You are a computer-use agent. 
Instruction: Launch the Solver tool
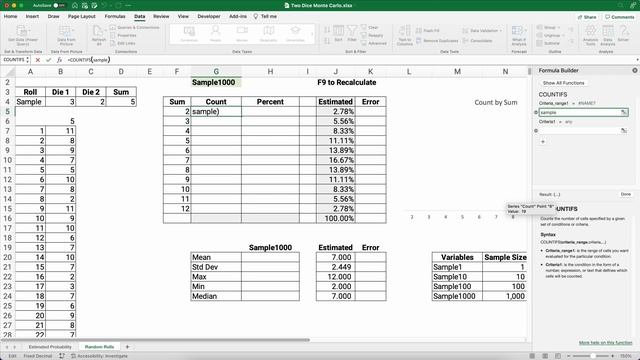[623, 33]
